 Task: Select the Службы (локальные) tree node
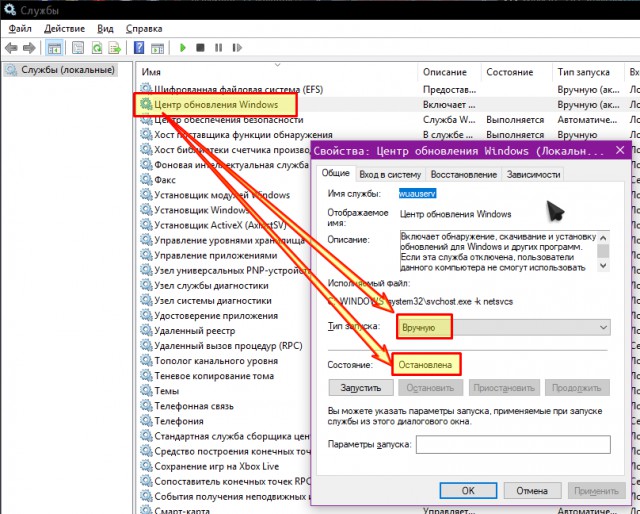(60, 70)
